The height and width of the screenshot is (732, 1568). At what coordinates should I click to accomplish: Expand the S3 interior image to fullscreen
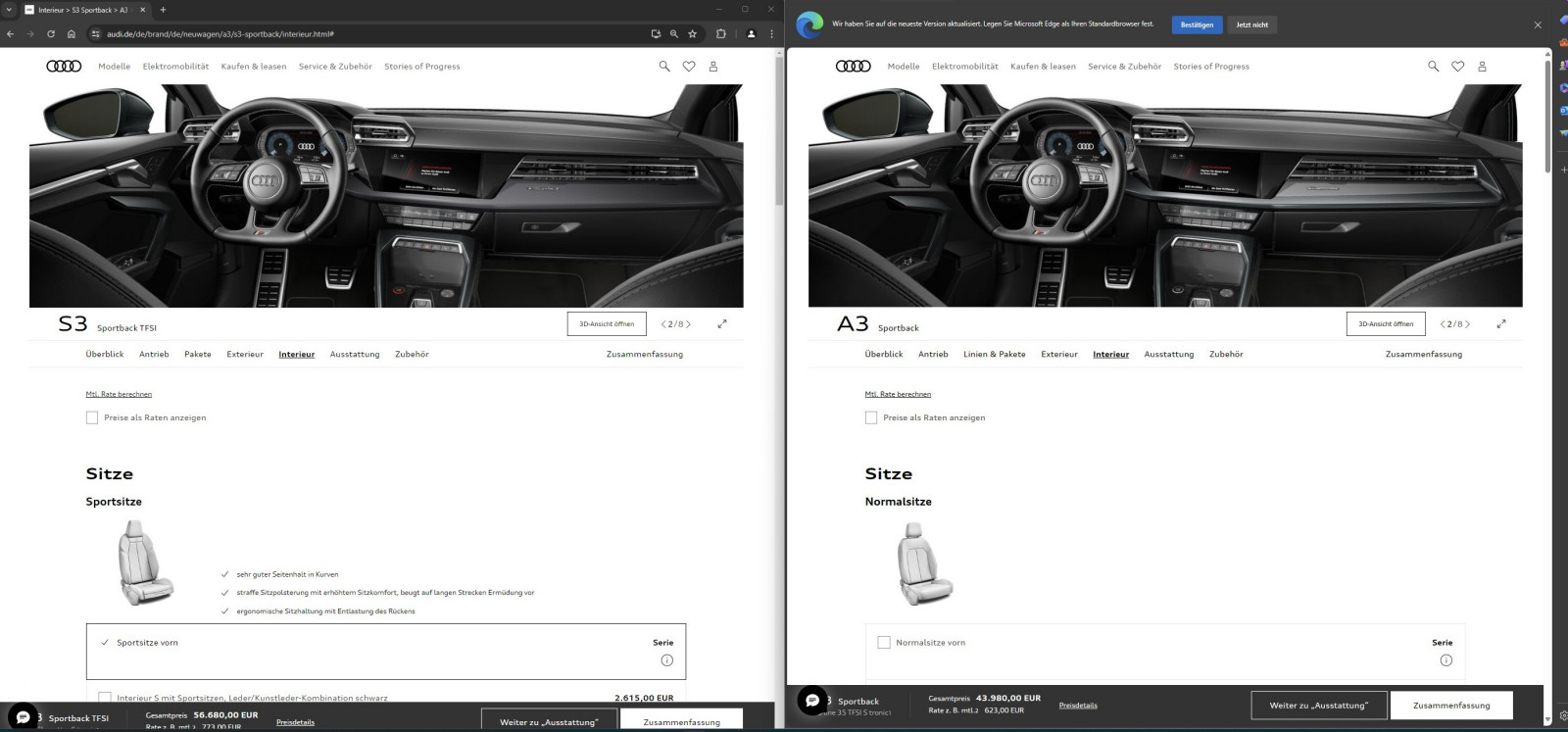pos(722,323)
